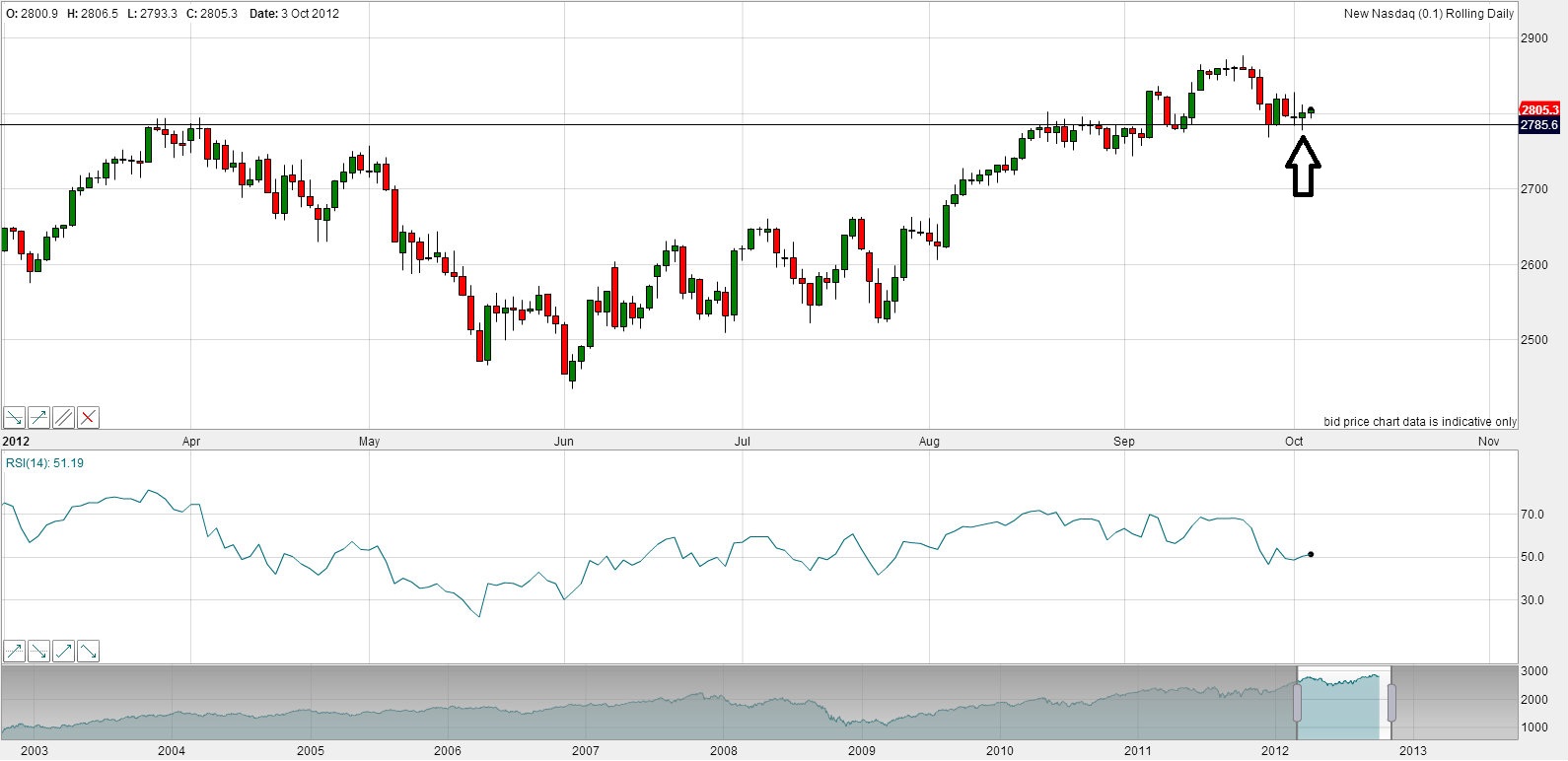Click RSI down-arrow through dotted line icon
Screen dimensions: 1568x761
pos(39,652)
